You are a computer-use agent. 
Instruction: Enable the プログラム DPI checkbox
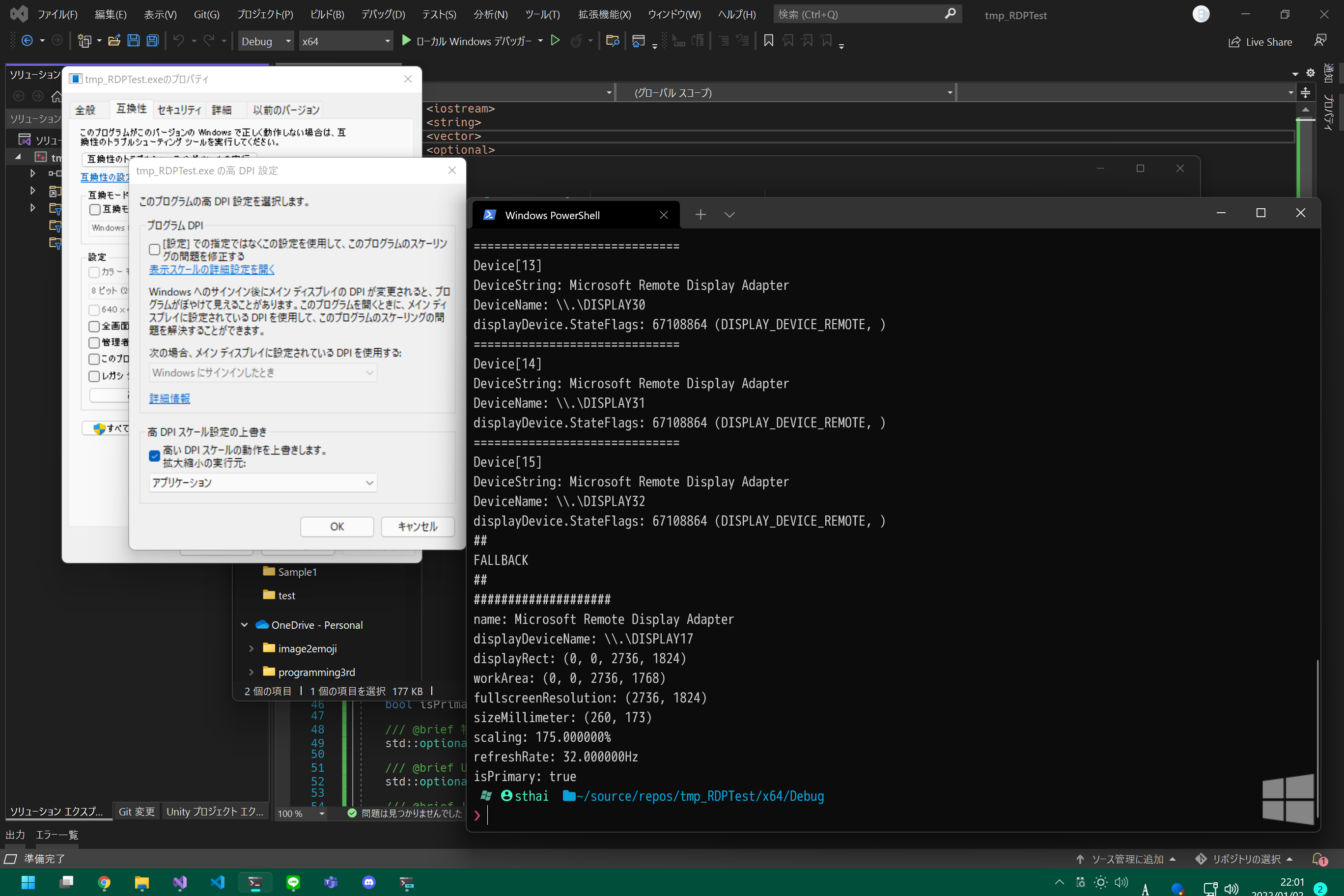(154, 249)
